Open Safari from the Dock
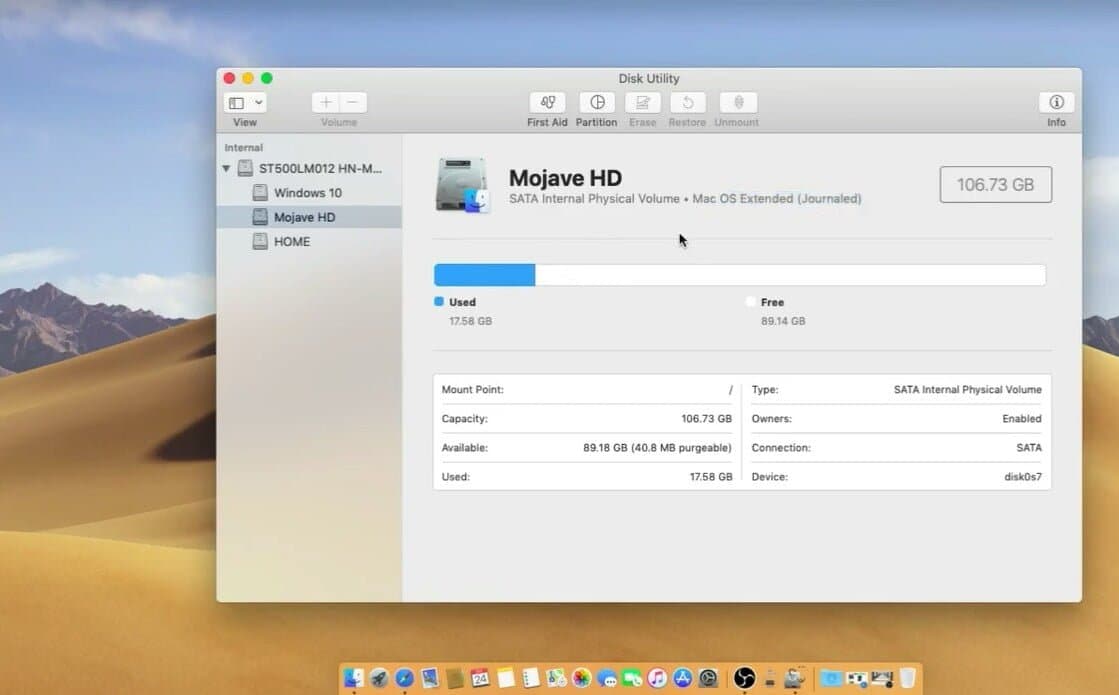The image size is (1119, 695). pos(403,677)
